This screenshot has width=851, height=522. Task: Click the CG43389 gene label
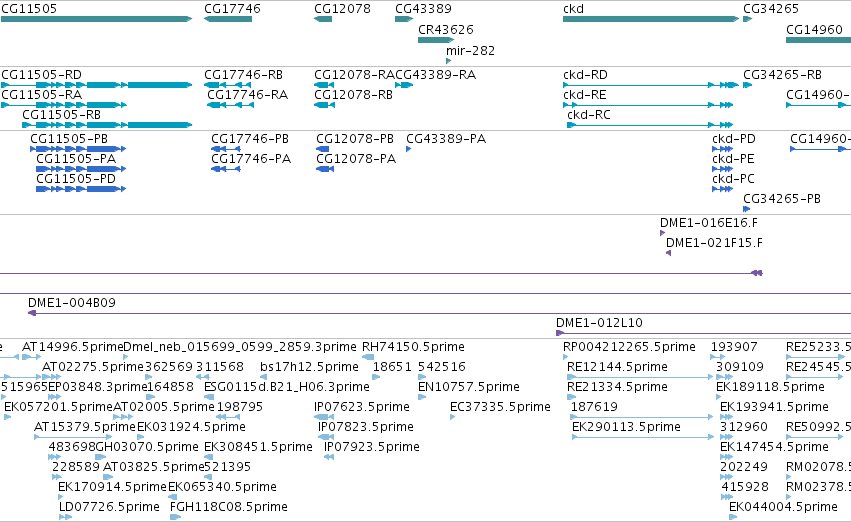pos(423,9)
